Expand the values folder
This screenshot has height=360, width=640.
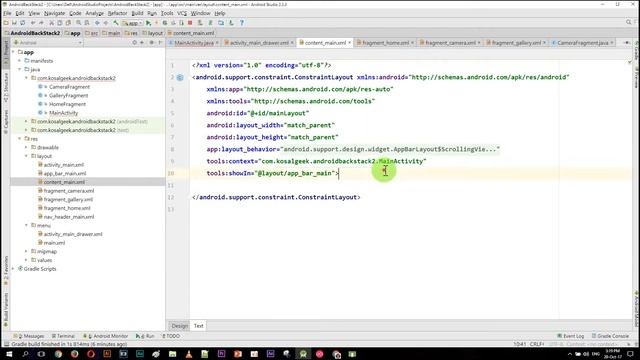[27, 260]
